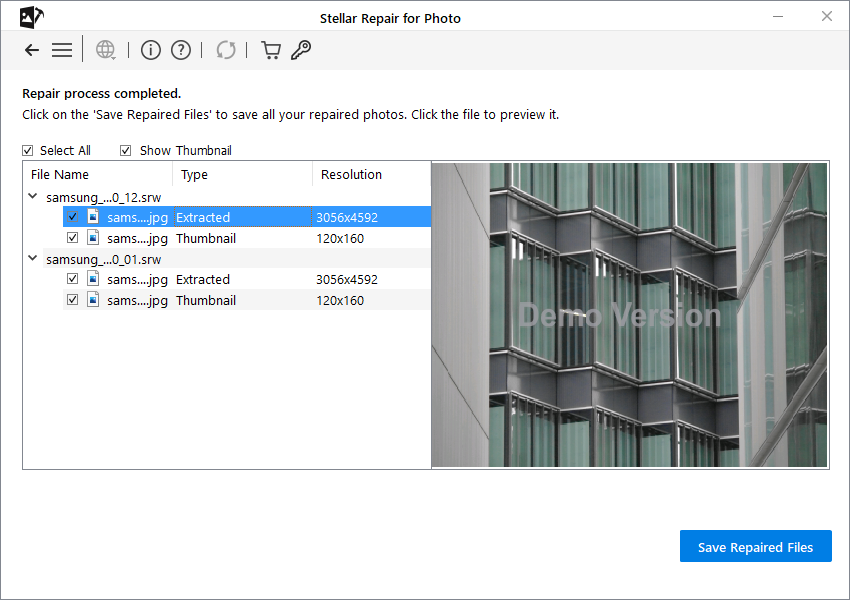Screen dimensions: 850x600
Task: Click the refresh update icon
Action: click(x=226, y=50)
